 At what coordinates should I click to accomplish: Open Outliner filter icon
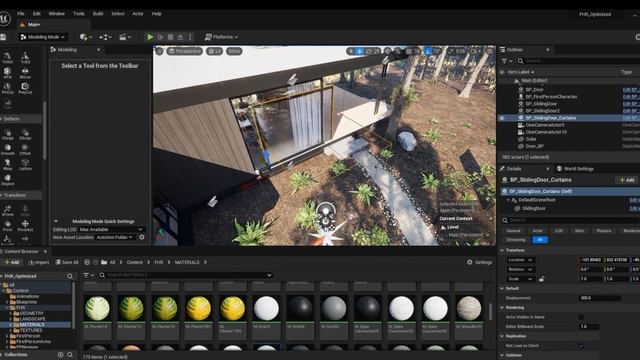[506, 61]
